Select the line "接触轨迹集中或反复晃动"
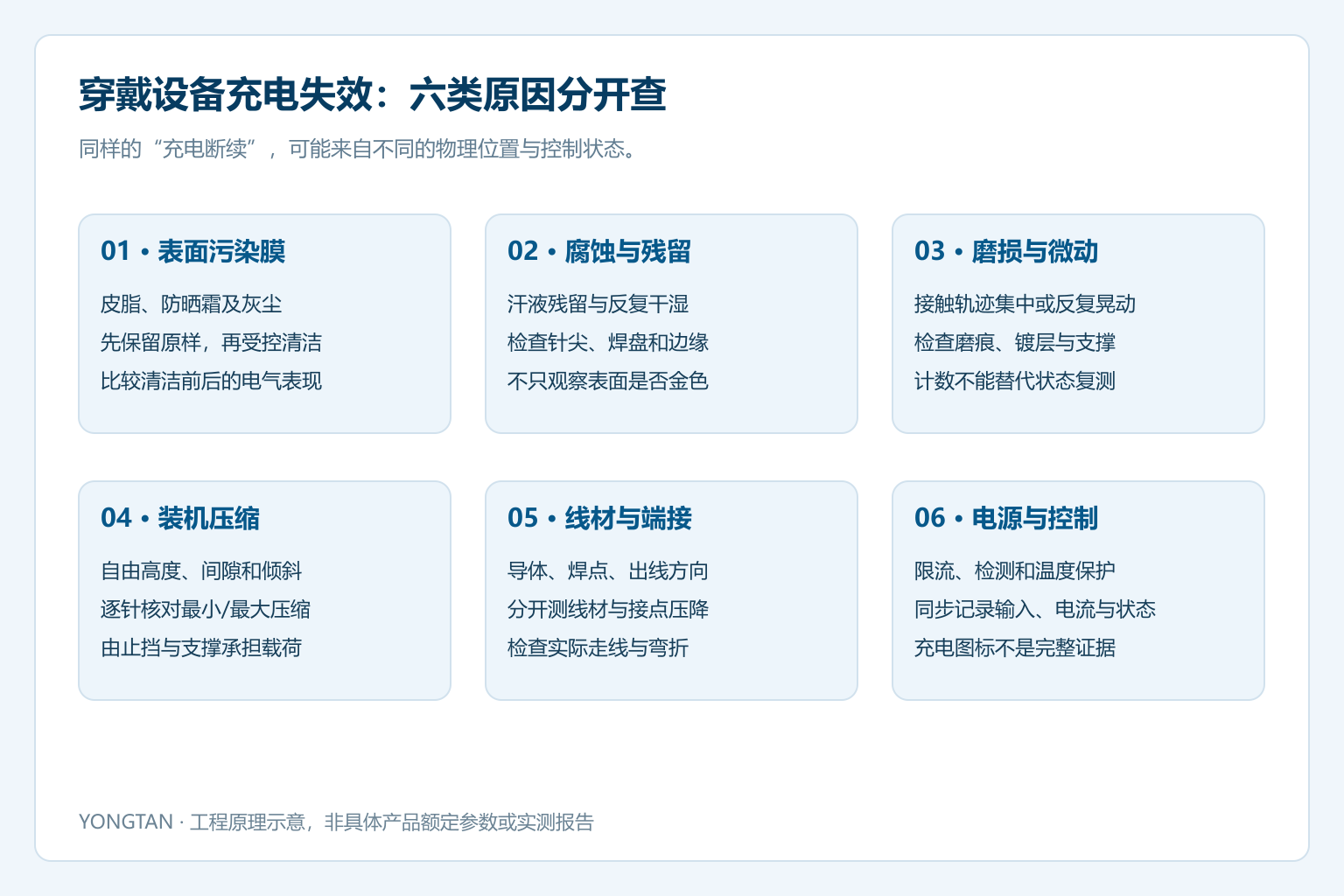This screenshot has width=1344, height=896. click(x=1025, y=304)
